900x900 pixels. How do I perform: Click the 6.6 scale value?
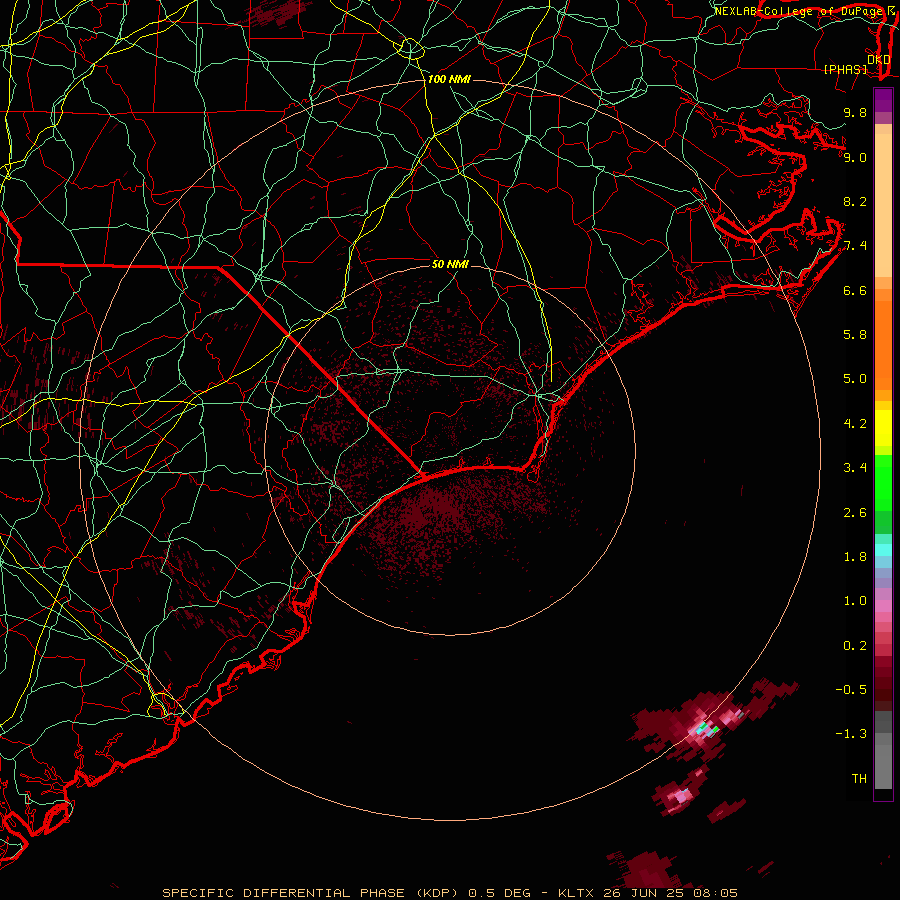coord(855,290)
